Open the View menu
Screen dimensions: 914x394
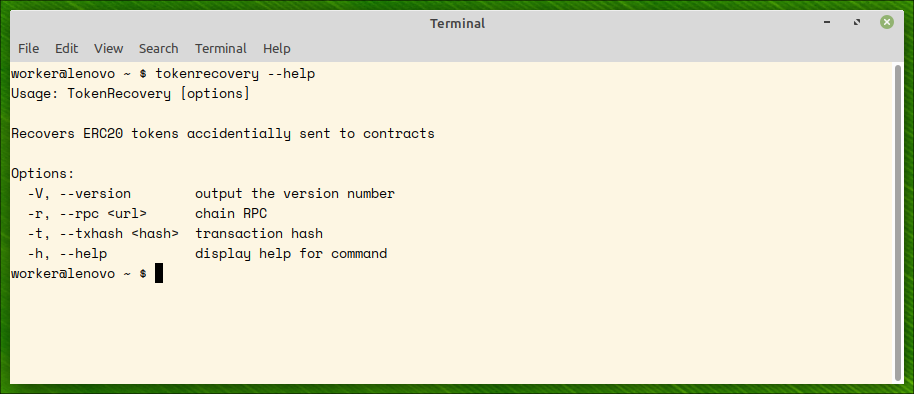pos(108,48)
